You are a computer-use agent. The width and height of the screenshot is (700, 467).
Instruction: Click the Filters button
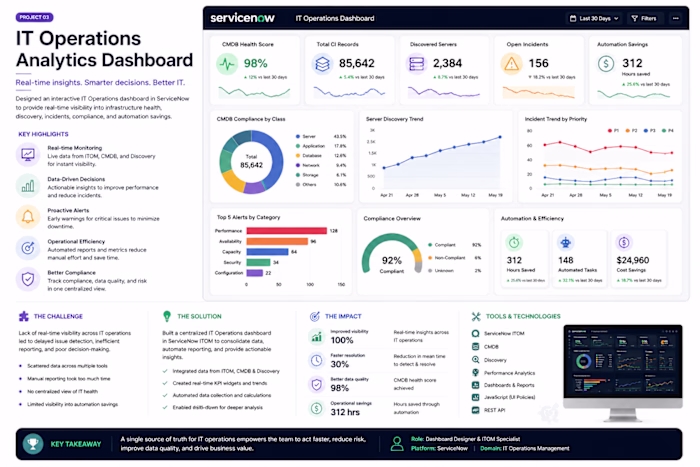644,18
